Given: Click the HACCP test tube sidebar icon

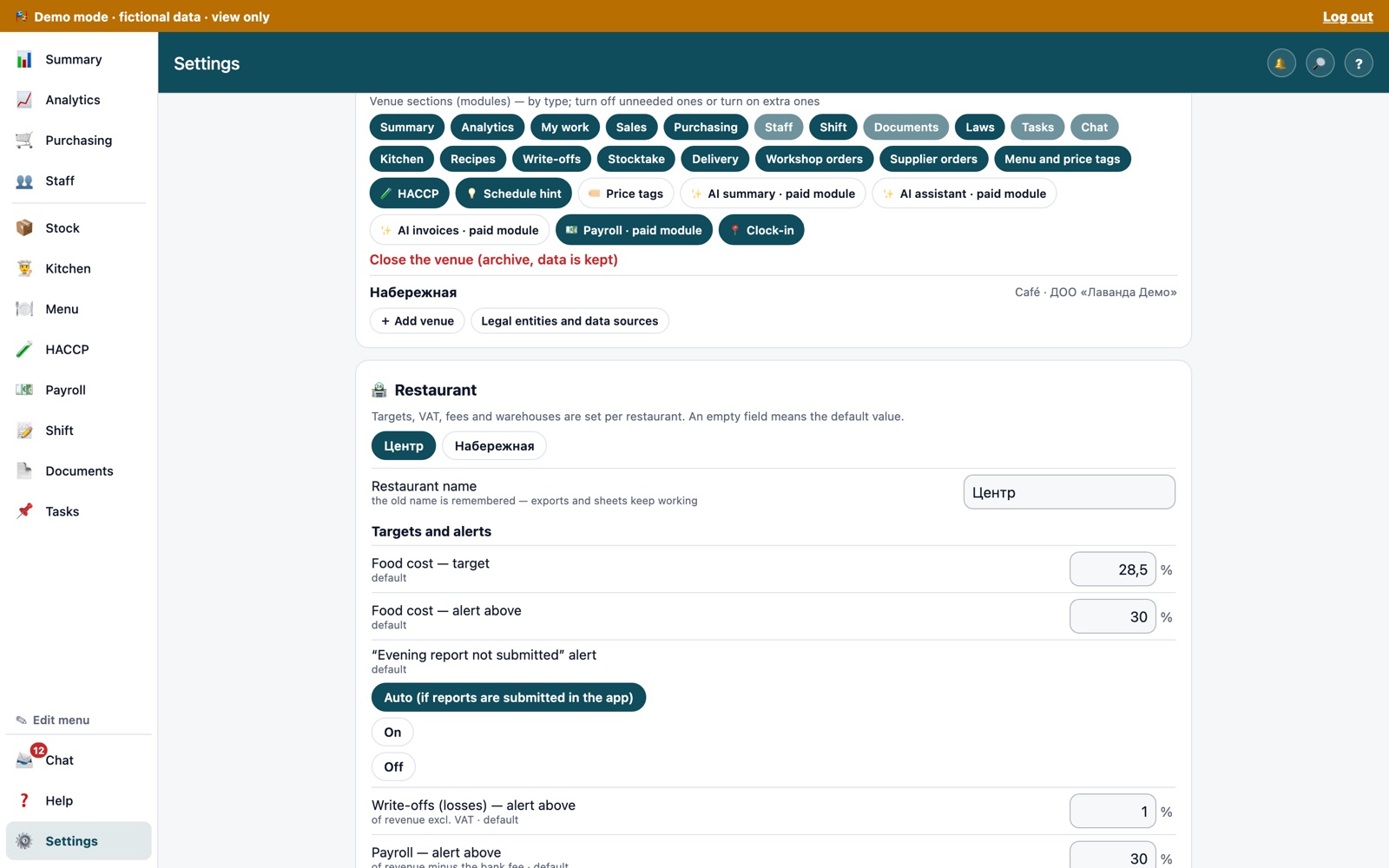Looking at the screenshot, I should point(24,350).
